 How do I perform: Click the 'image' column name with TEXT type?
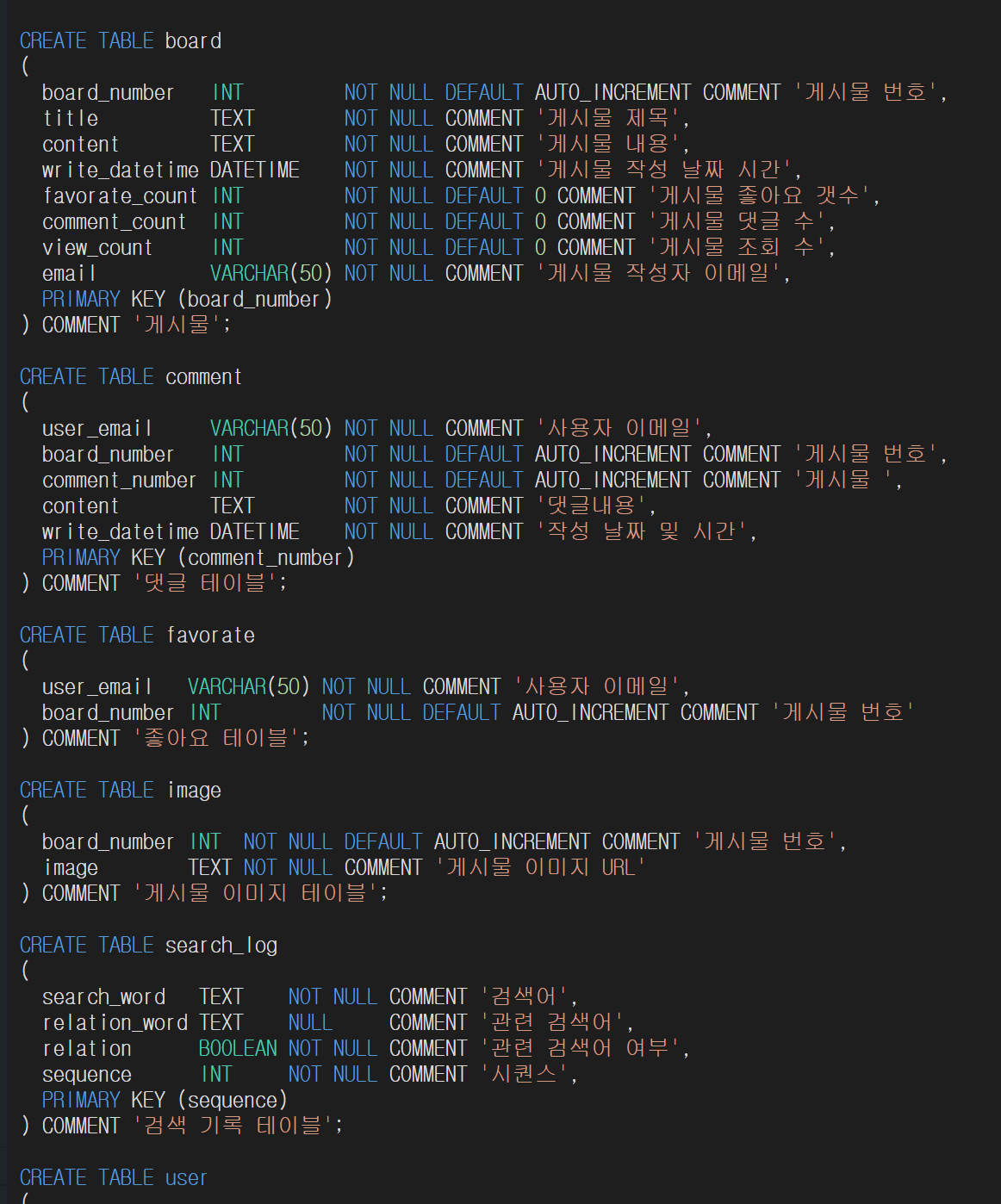(71, 867)
